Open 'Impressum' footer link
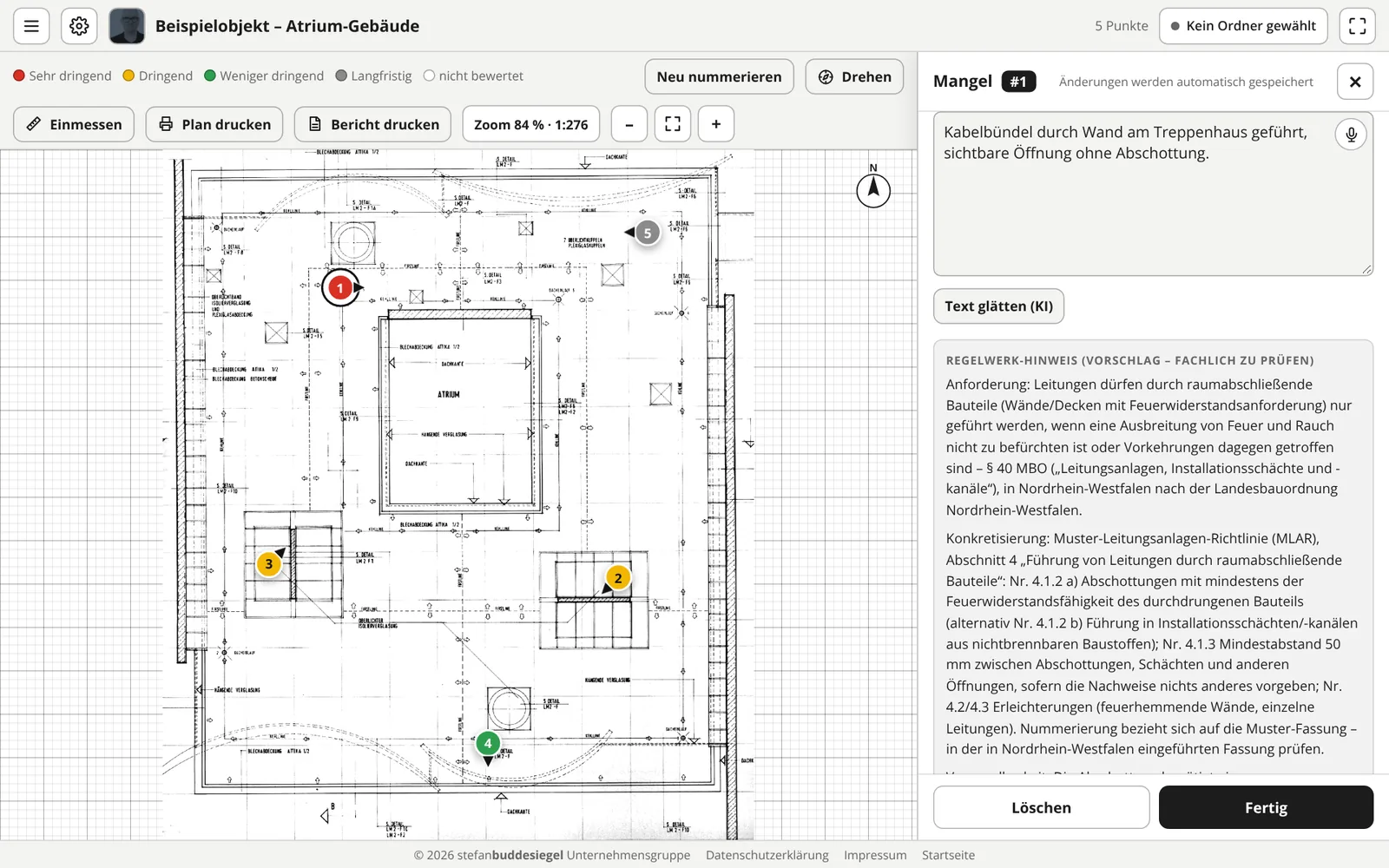 [x=875, y=855]
